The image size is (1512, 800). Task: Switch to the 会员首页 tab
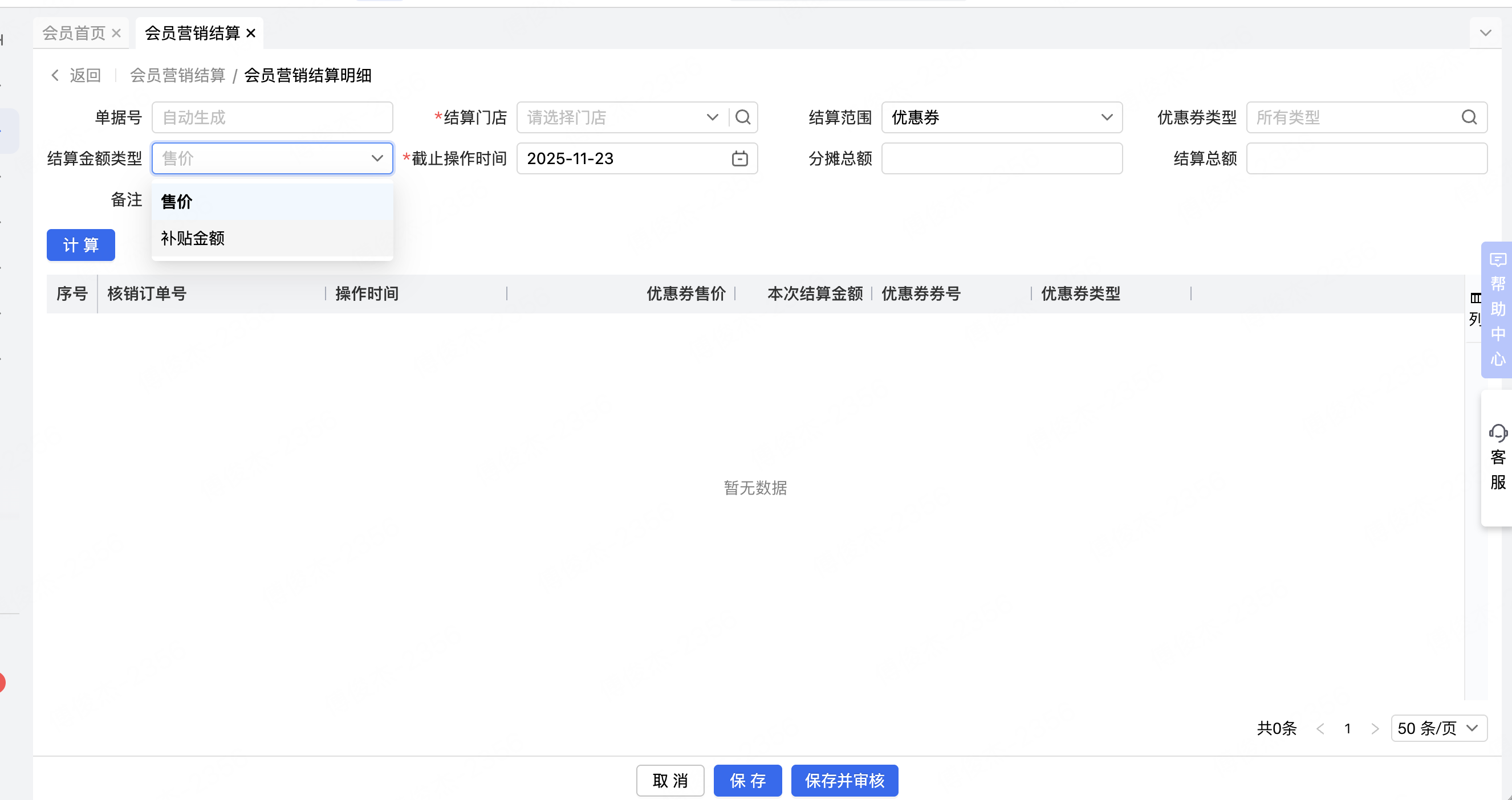tap(74, 33)
